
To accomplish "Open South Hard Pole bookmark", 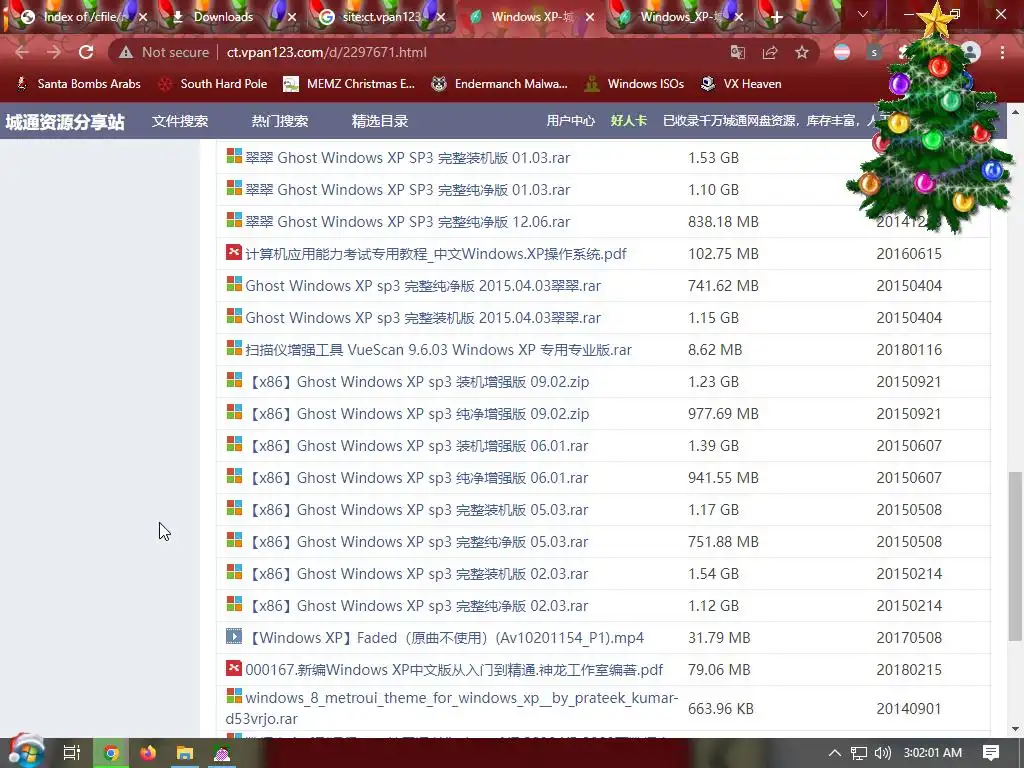I will (213, 84).
